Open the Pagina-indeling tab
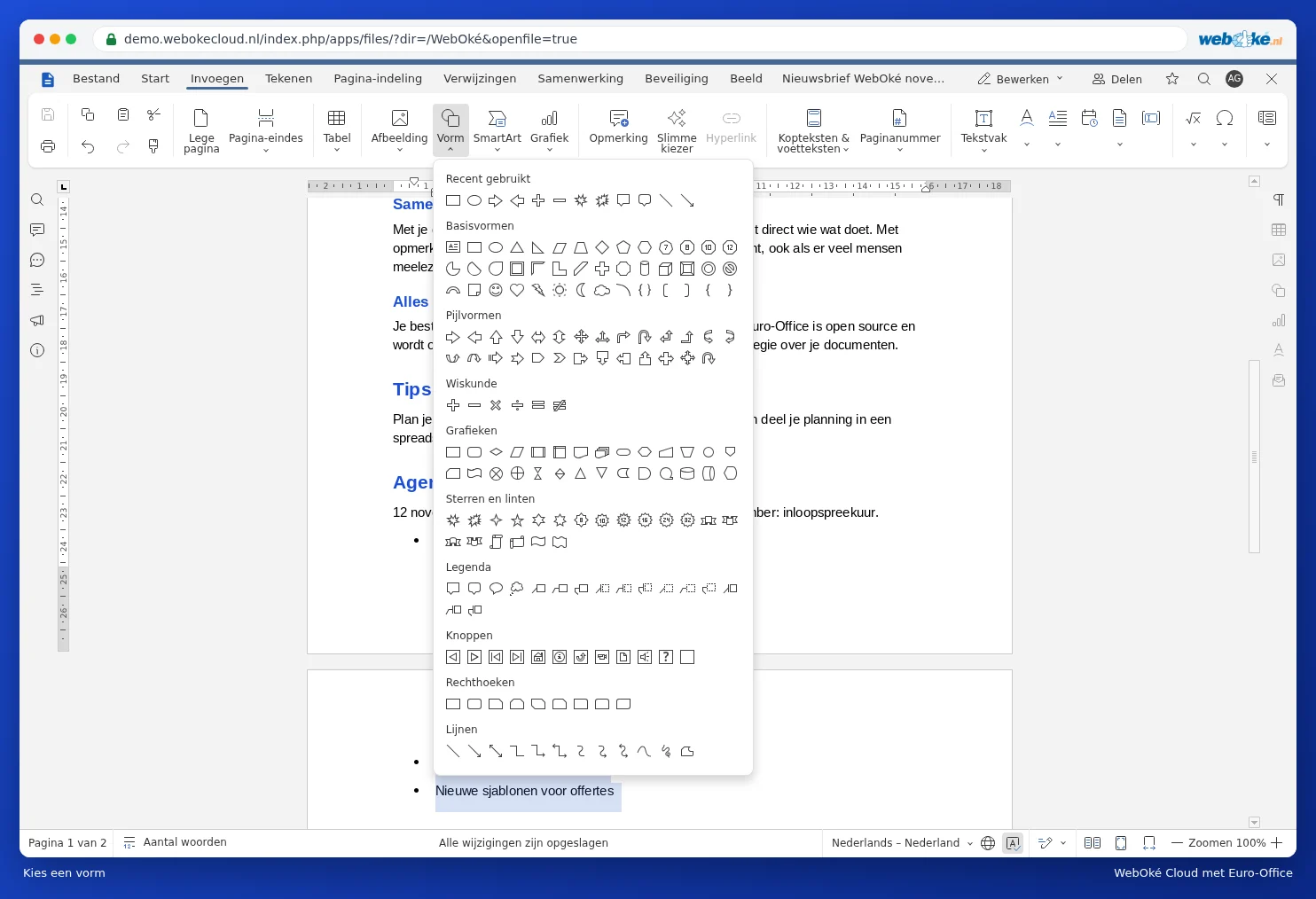This screenshot has width=1316, height=899. coord(378,78)
